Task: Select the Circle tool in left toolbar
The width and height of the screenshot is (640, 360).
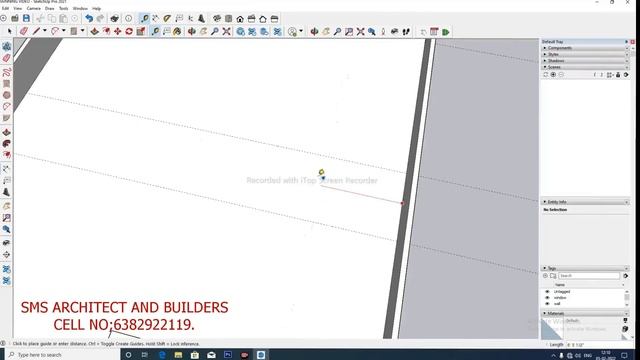Action: point(7,95)
